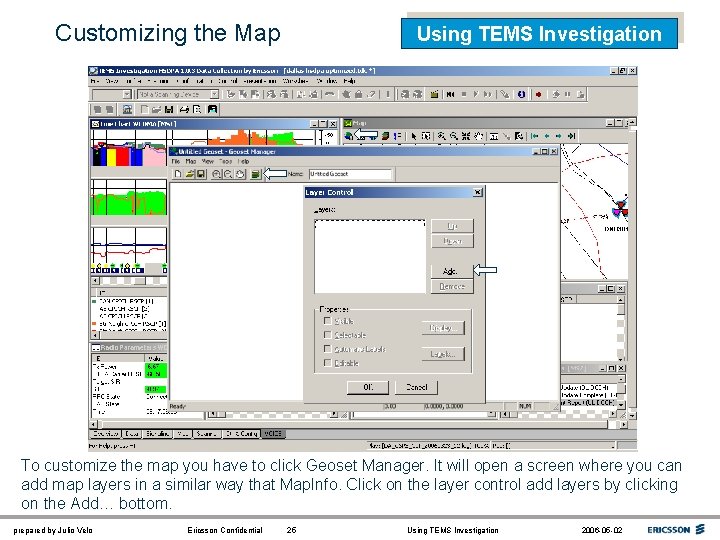Click save disk icon in second toolbar row
720x540 pixels.
(169, 109)
